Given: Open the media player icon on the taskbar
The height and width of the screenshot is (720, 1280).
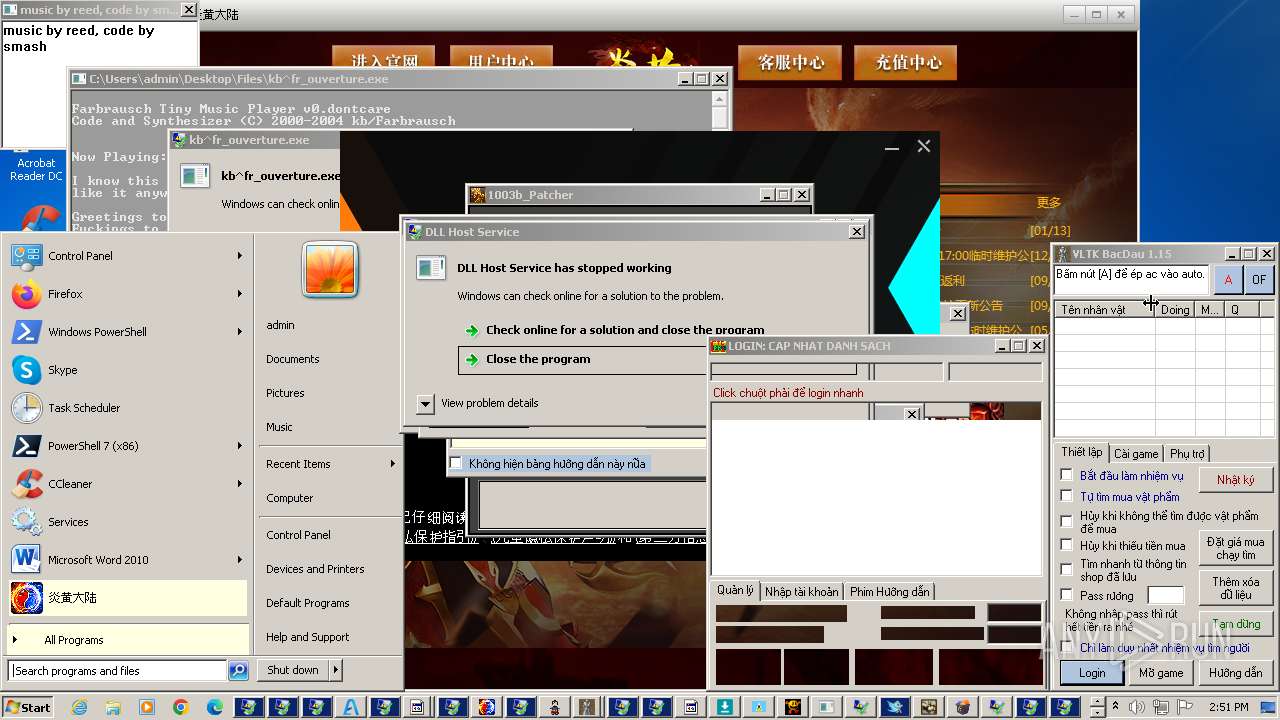Looking at the screenshot, I should click(x=147, y=707).
